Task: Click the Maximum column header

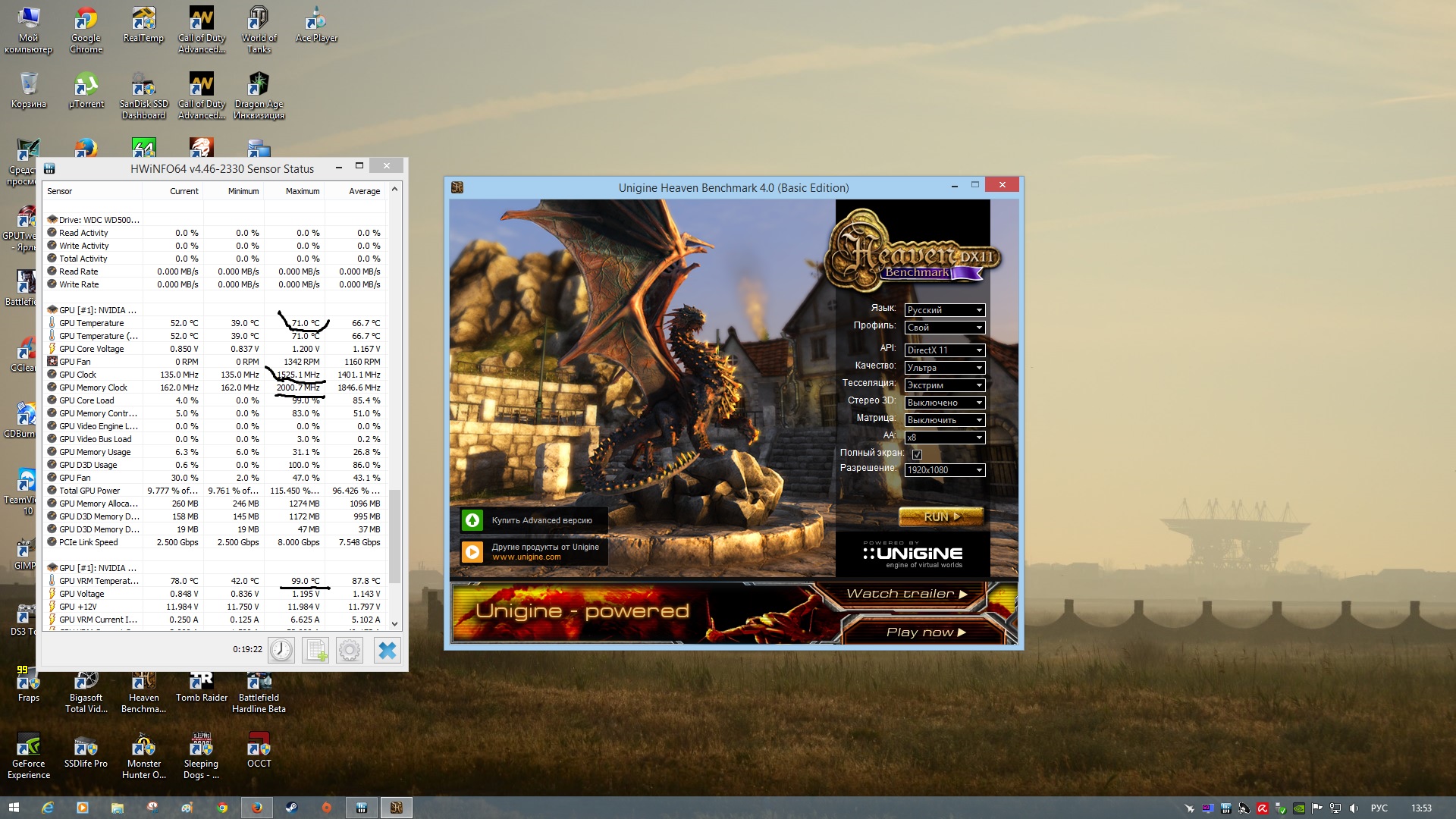Action: tap(302, 191)
